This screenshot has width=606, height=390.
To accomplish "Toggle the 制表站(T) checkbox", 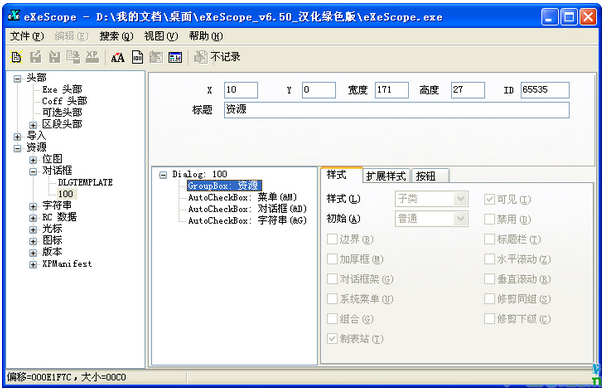I will coord(332,339).
